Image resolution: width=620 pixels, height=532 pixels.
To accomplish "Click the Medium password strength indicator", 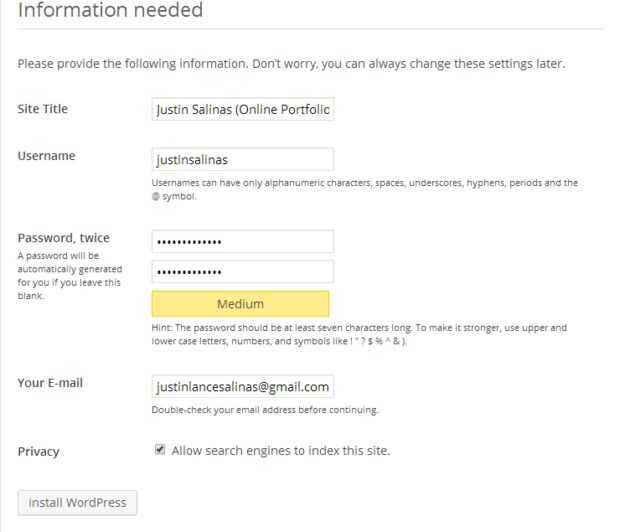I will click(x=240, y=304).
